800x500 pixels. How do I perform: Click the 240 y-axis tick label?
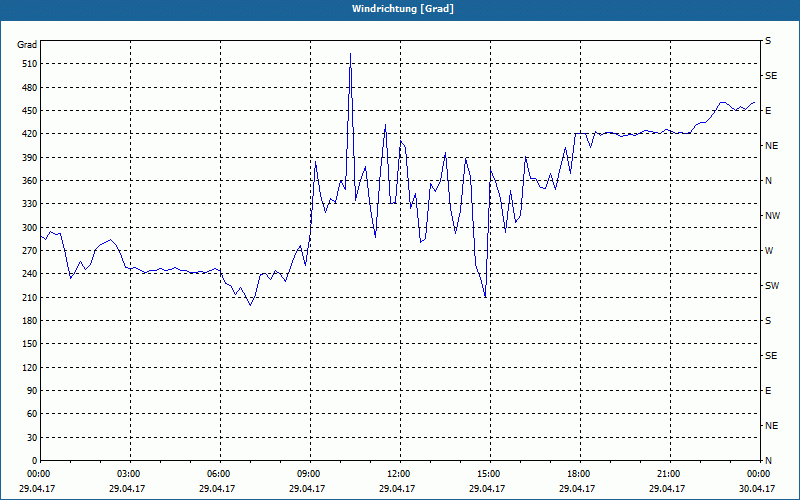point(29,274)
